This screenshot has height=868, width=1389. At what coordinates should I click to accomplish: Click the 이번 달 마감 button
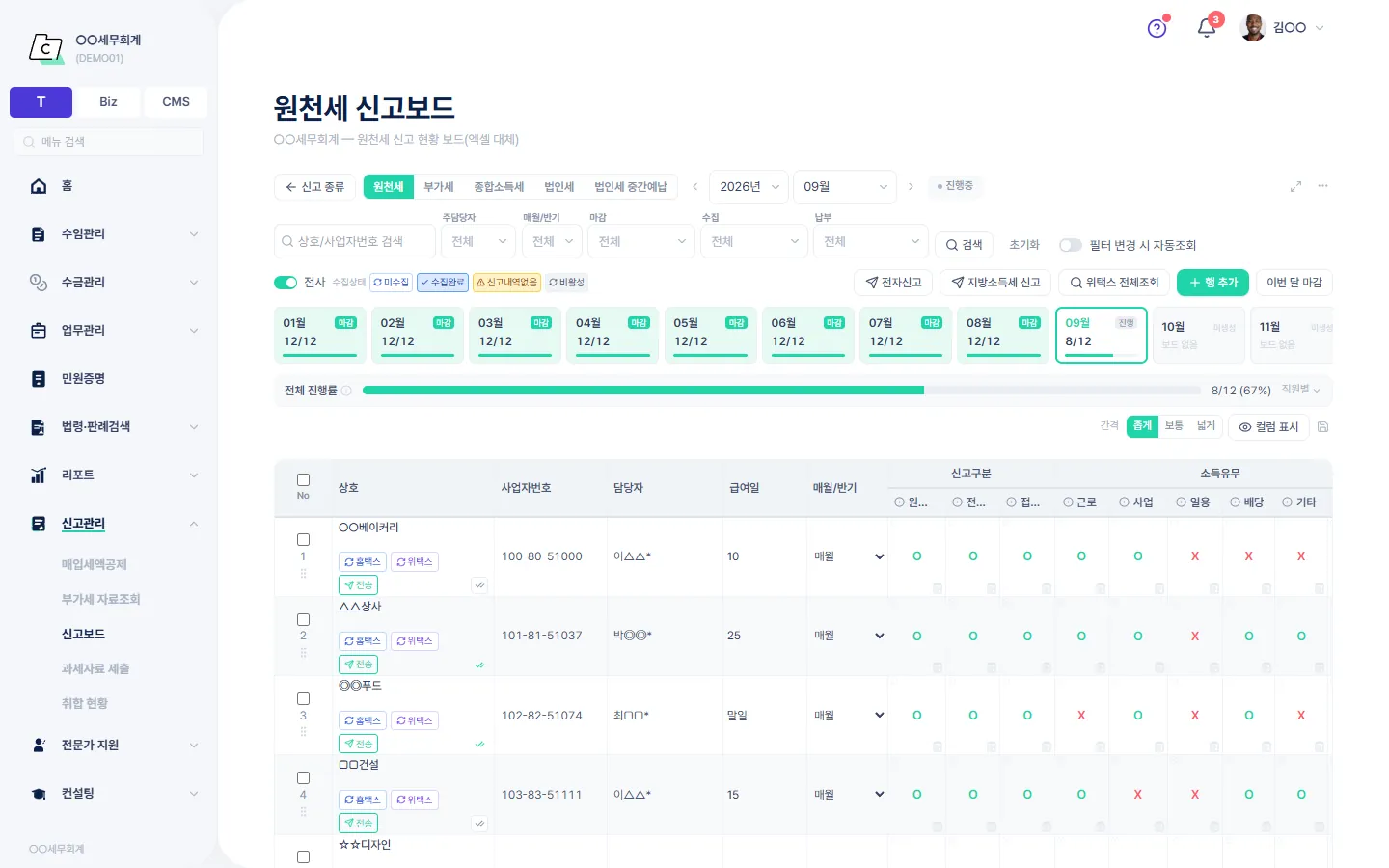click(x=1294, y=283)
